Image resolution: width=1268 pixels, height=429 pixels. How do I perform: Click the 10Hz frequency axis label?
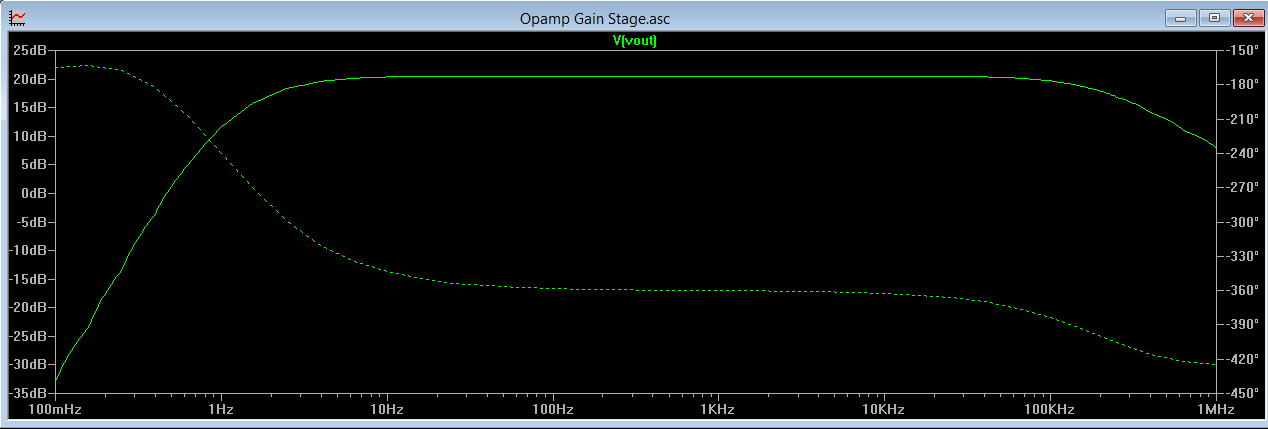click(386, 410)
